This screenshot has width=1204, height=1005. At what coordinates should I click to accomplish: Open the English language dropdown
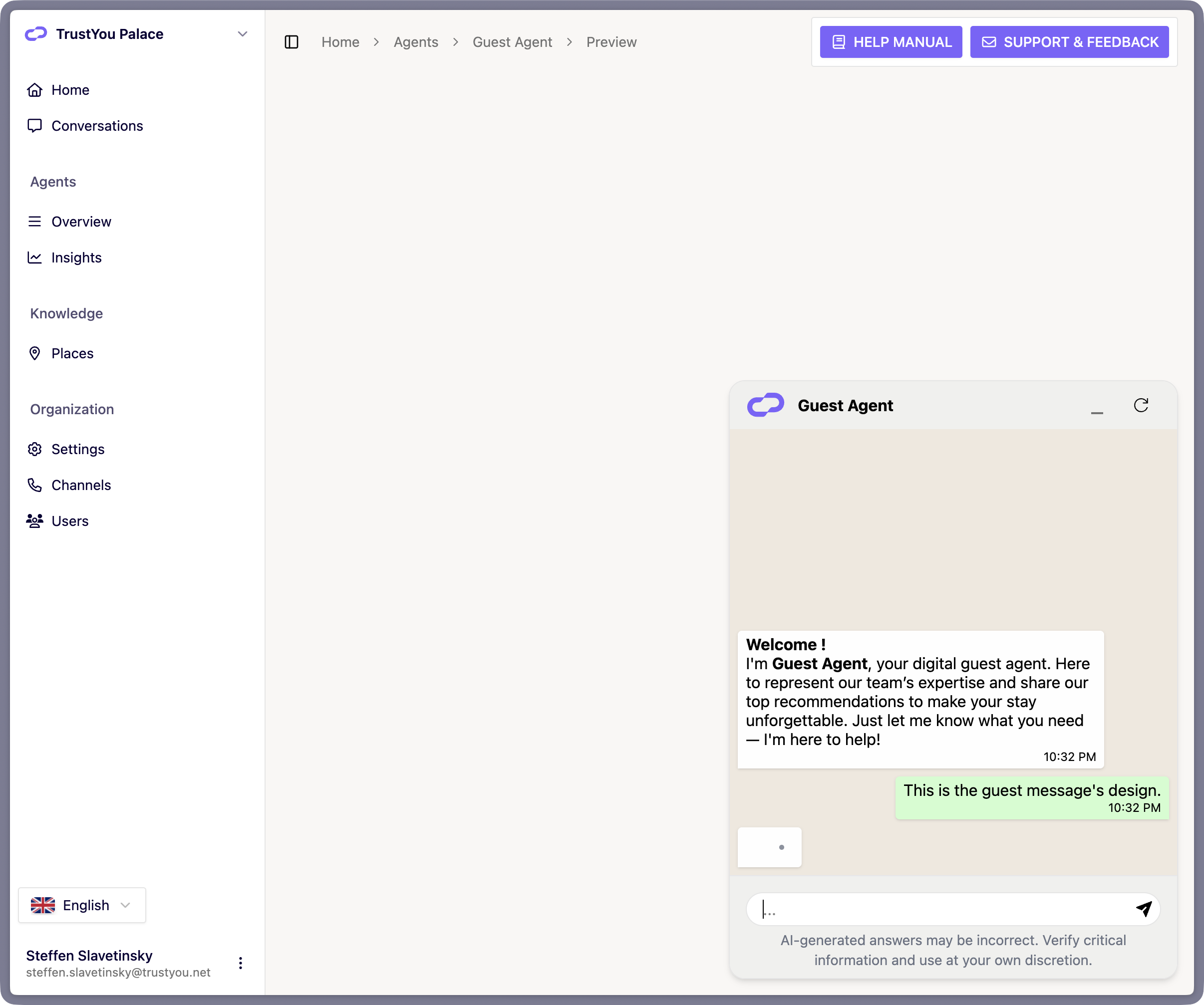click(82, 905)
